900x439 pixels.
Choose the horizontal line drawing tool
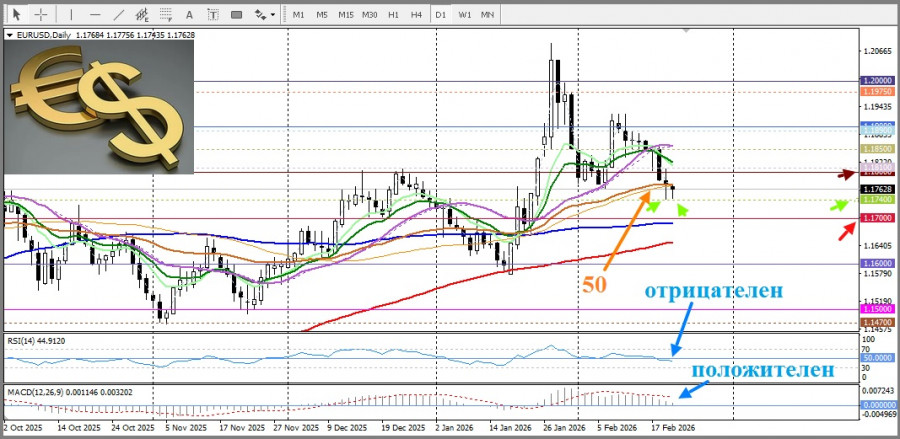coord(94,15)
